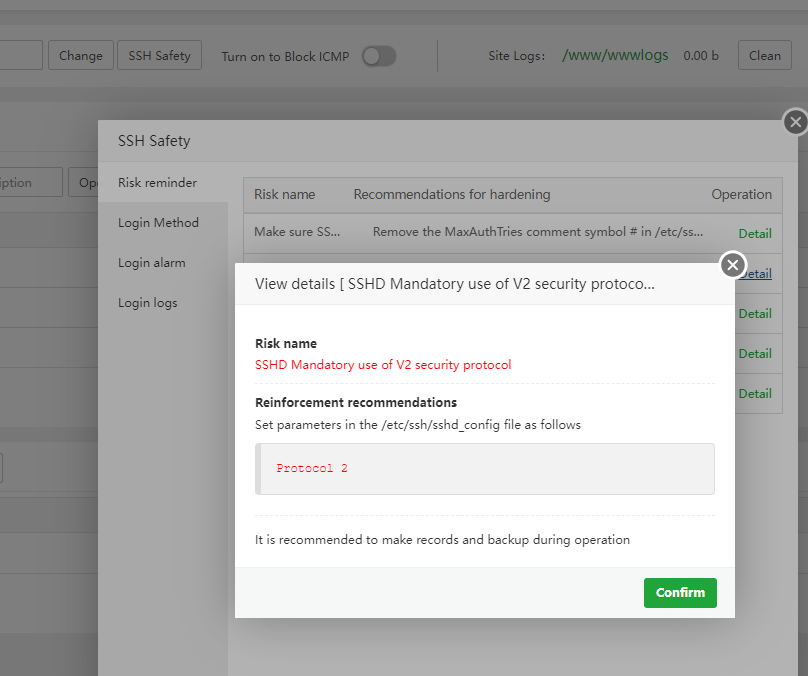The image size is (808, 676).
Task: Click the 'Protocol 2' code block
Action: pos(486,469)
